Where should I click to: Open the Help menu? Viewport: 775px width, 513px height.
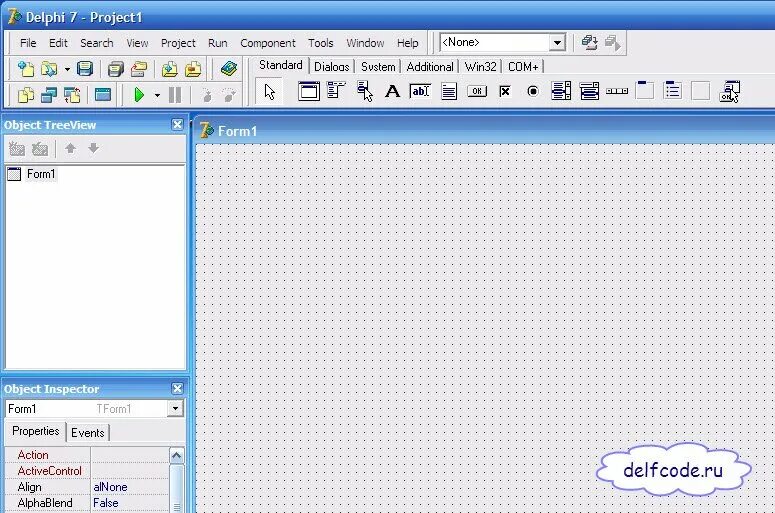point(408,43)
